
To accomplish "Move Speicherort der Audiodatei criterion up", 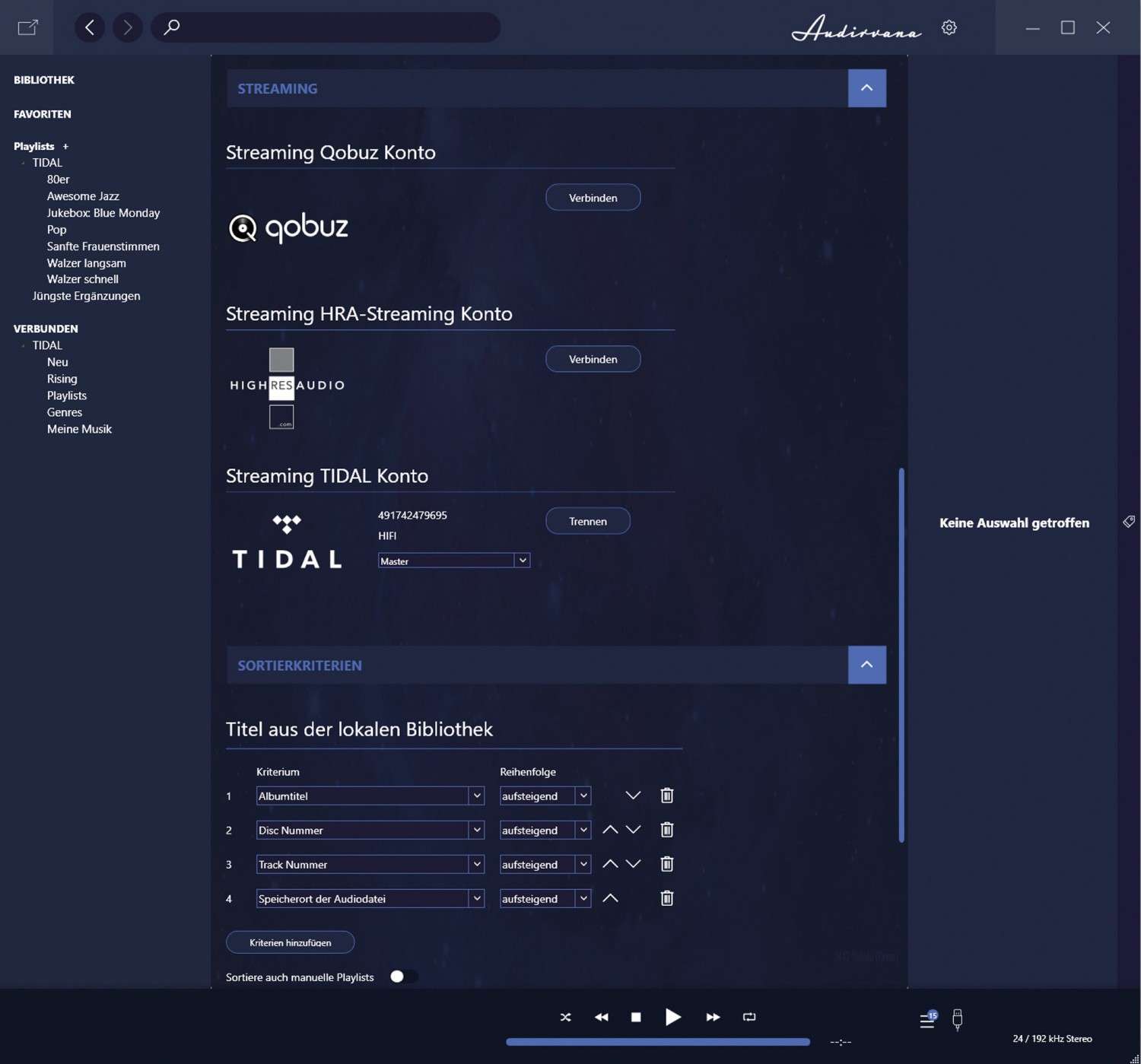I will point(610,898).
